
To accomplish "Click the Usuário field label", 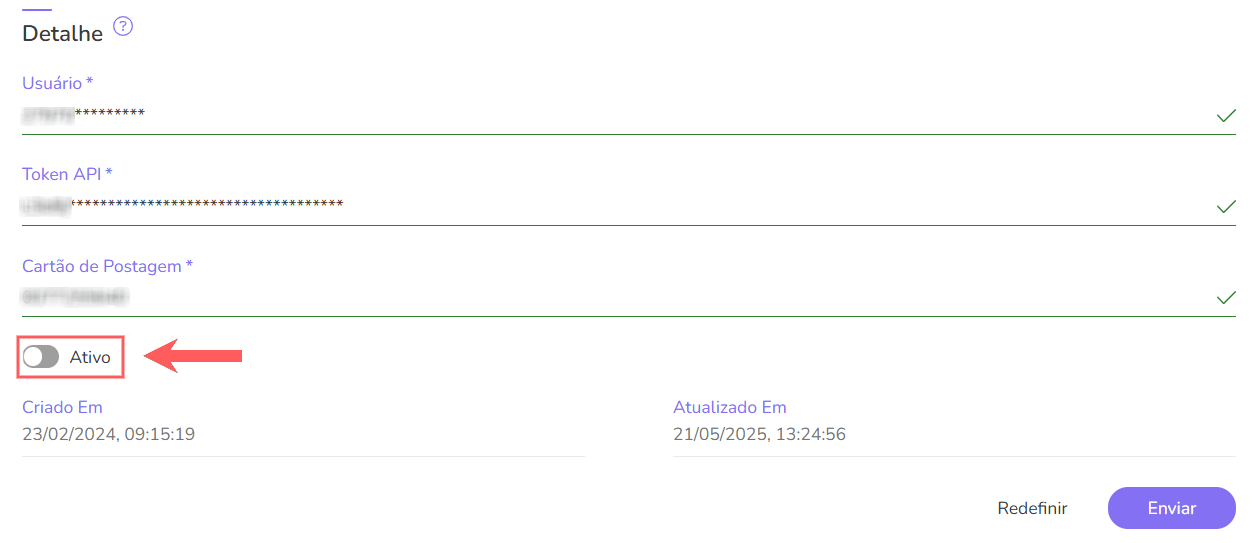I will [x=58, y=83].
